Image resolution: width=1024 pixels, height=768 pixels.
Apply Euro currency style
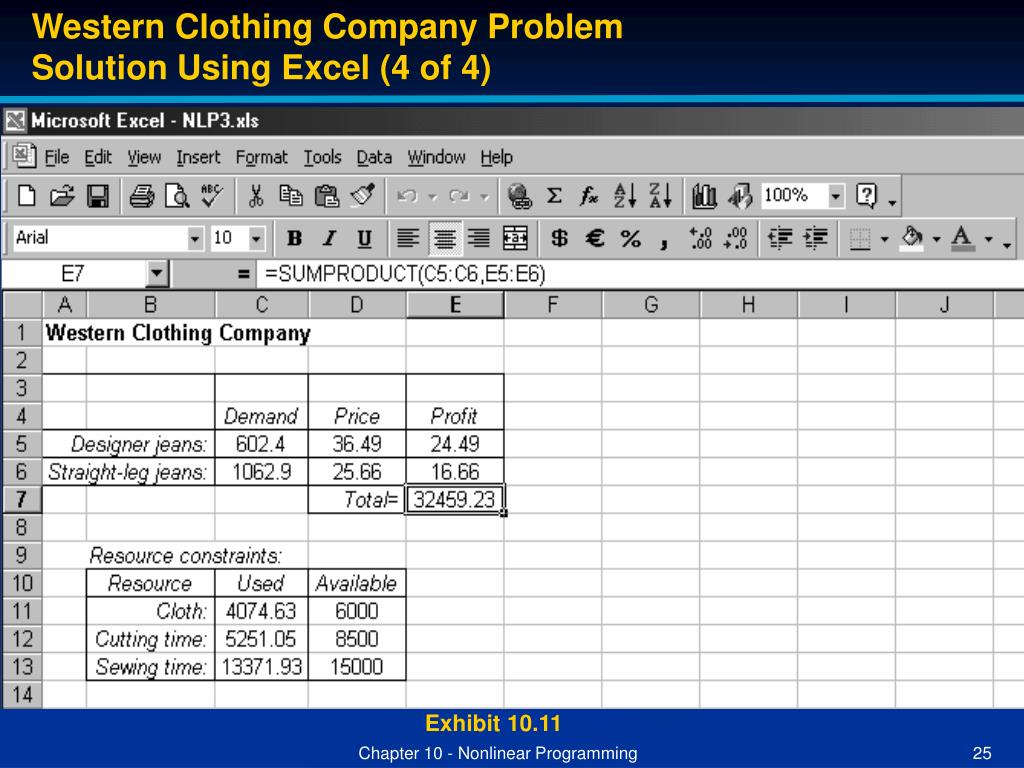(594, 238)
